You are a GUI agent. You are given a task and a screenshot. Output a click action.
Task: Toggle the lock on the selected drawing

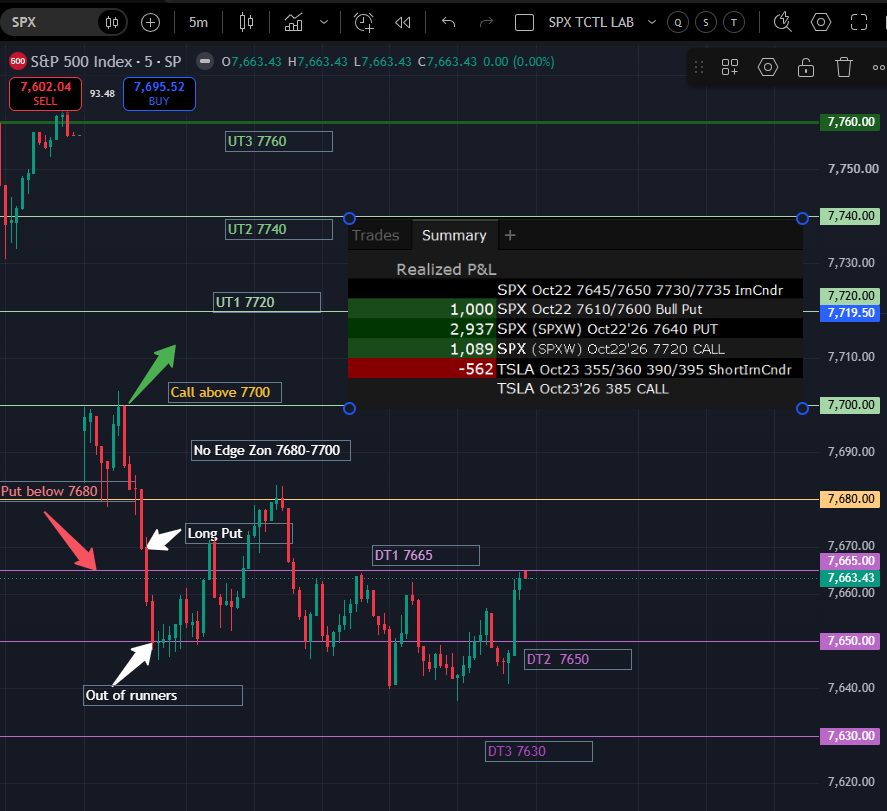click(x=806, y=67)
